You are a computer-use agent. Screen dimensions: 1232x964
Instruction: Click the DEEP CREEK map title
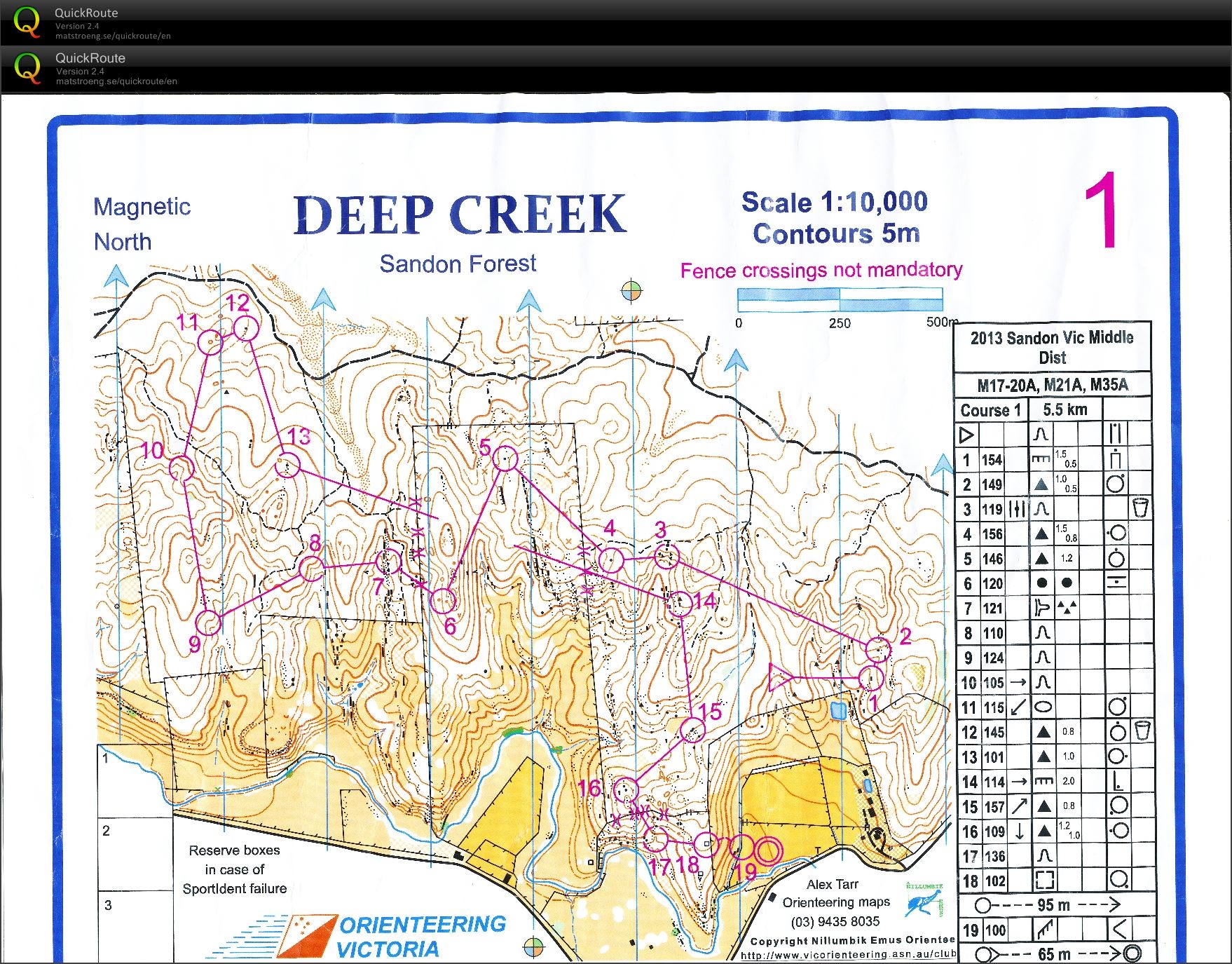(x=459, y=215)
